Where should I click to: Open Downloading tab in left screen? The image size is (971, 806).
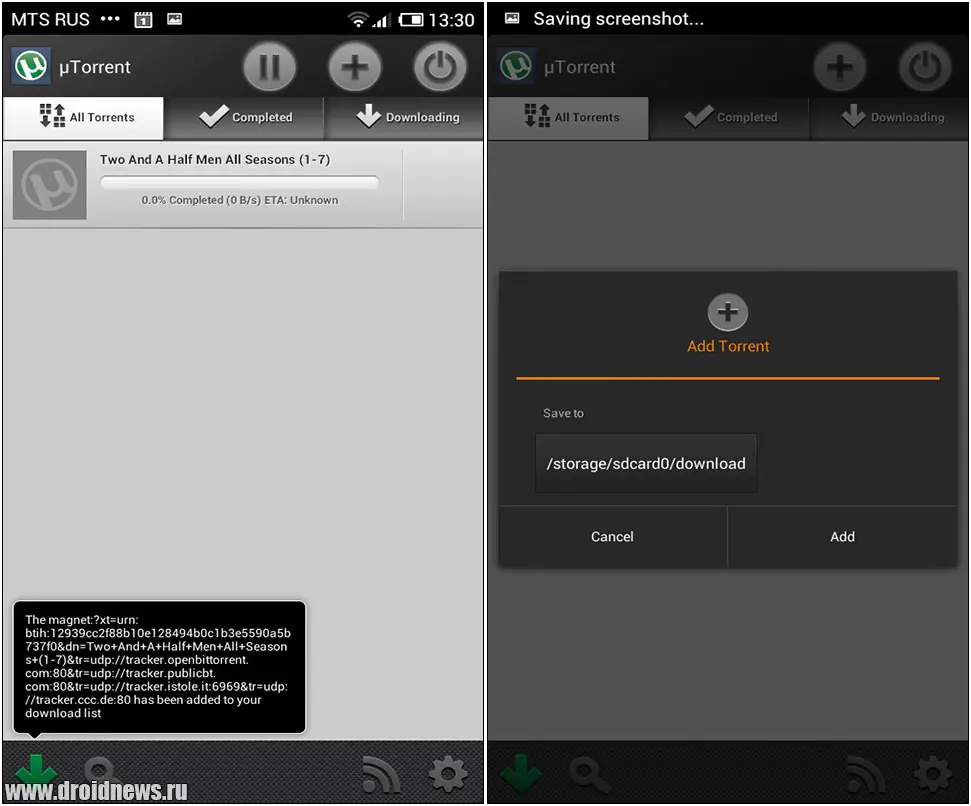[404, 118]
